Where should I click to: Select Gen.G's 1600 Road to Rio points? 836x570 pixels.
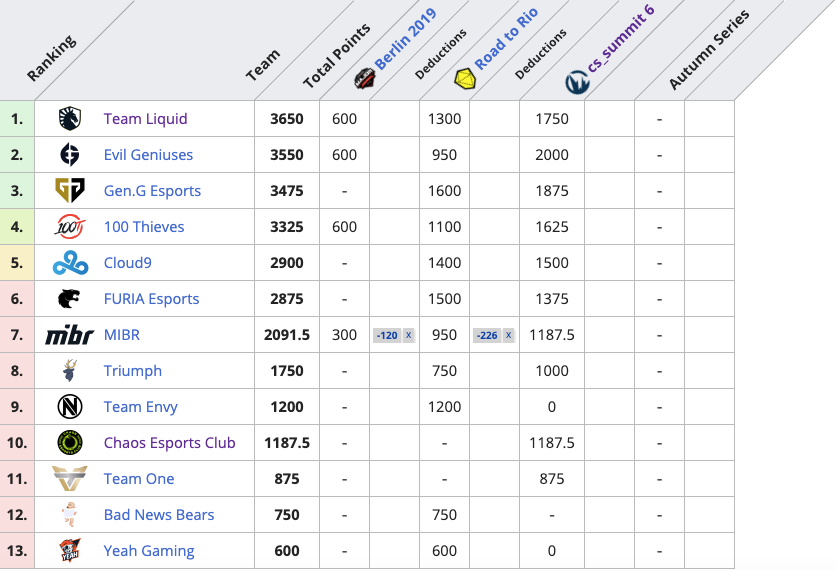445,190
